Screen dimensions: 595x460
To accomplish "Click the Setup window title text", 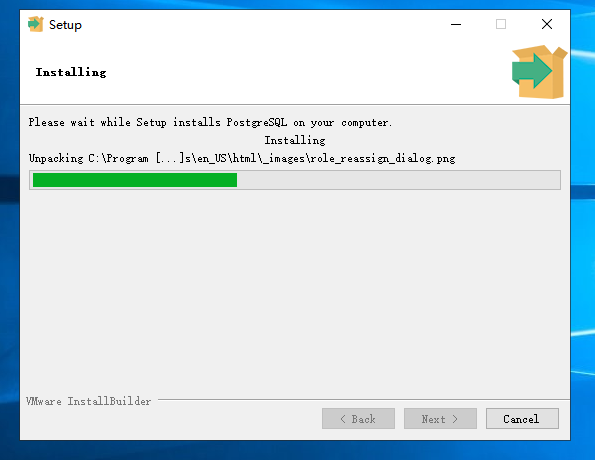I will pyautogui.click(x=65, y=25).
